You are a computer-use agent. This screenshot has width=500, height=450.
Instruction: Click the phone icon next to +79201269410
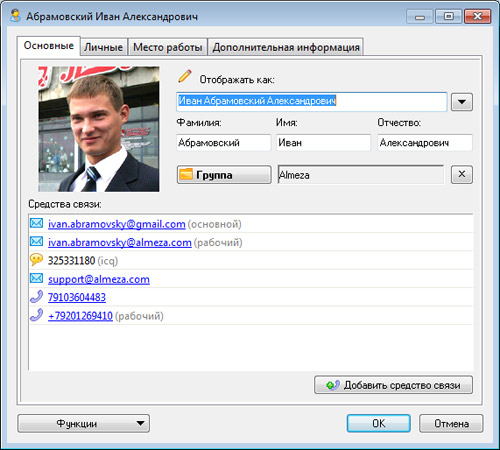tap(36, 315)
